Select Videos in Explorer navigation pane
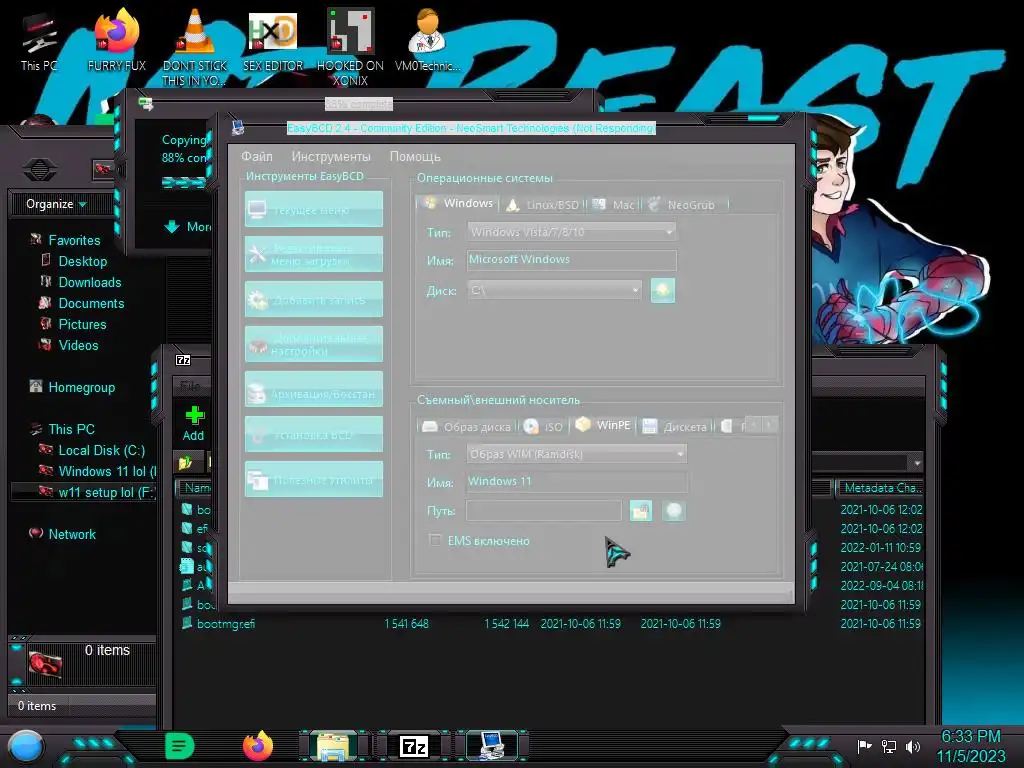The height and width of the screenshot is (768, 1024). tap(78, 345)
